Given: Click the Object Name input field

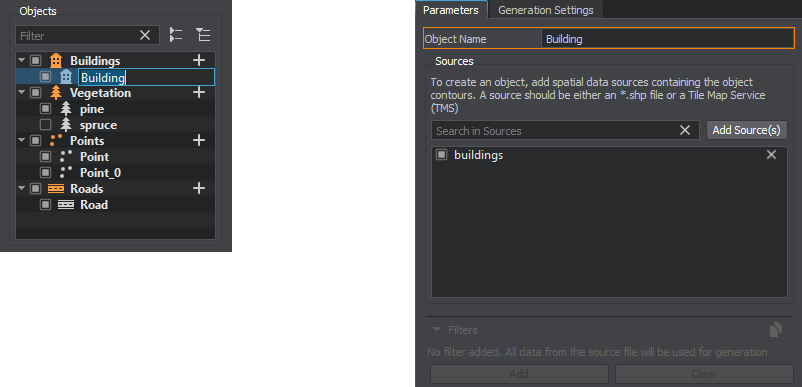Looking at the screenshot, I should pos(667,39).
